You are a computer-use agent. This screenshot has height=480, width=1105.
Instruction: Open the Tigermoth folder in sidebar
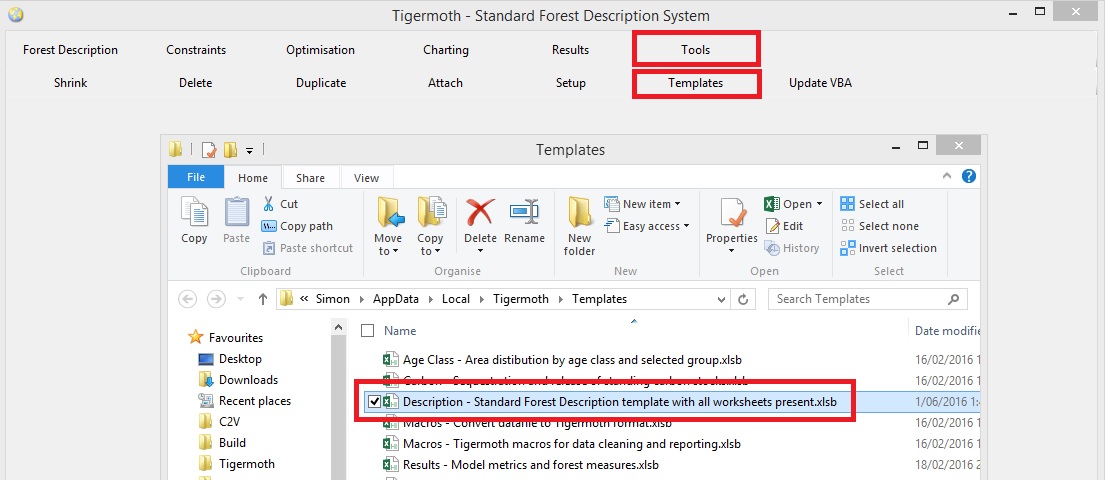coord(237,464)
